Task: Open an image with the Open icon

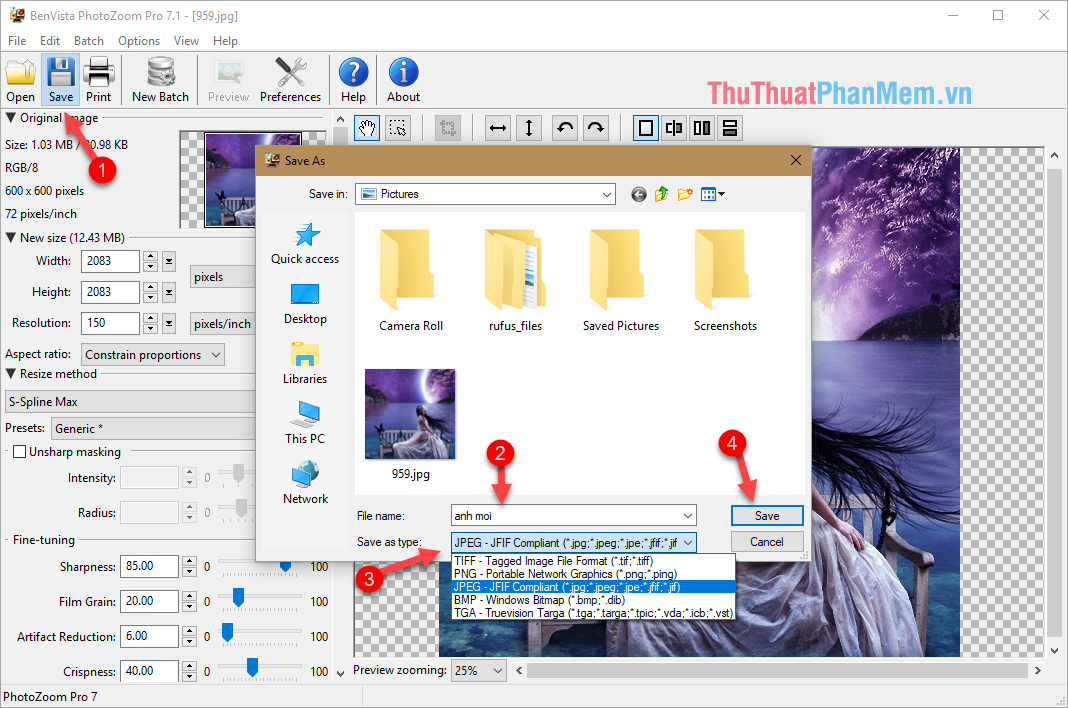Action: 20,80
